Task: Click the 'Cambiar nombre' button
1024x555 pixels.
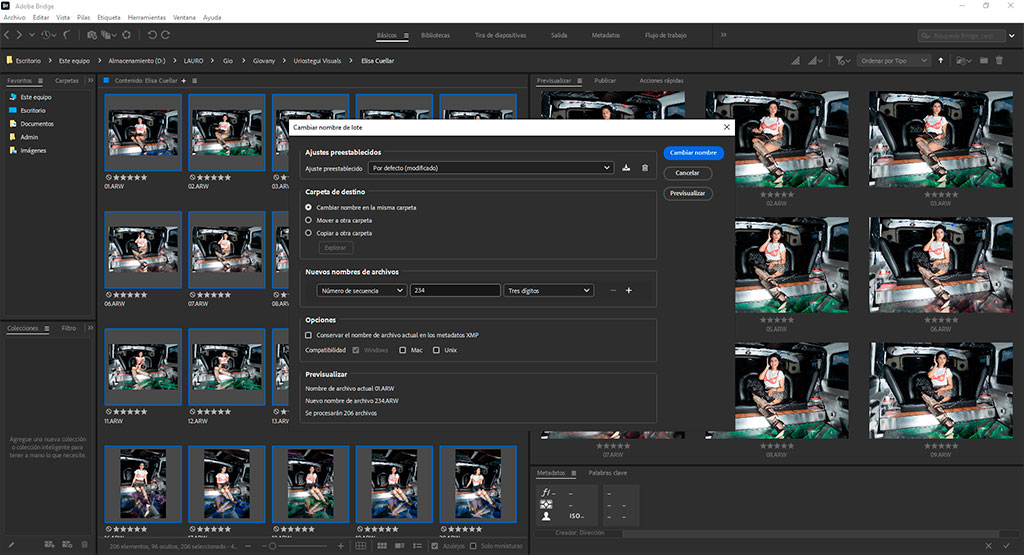Action: (693, 153)
